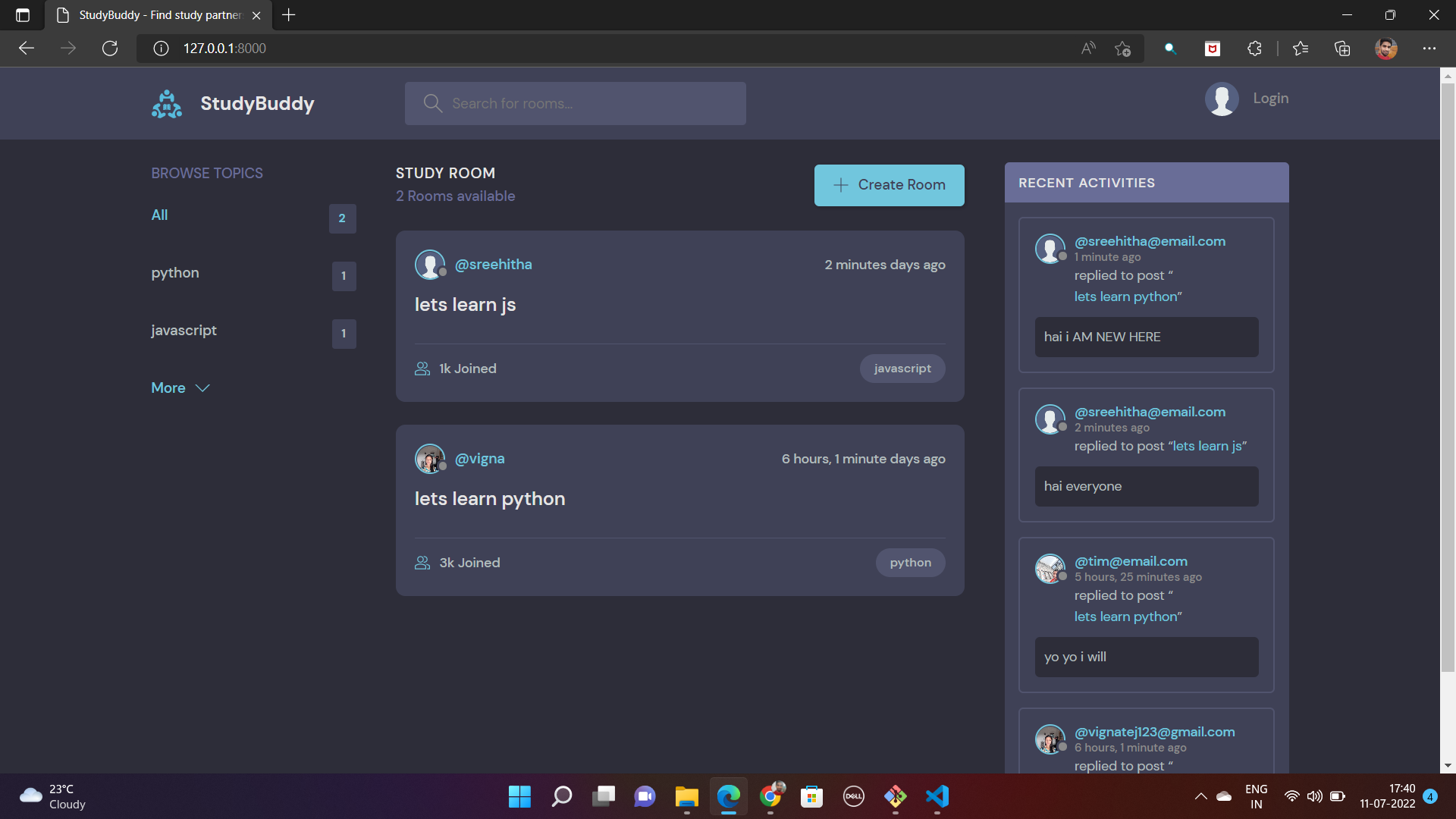Screen dimensions: 1456x819
Task: Click the @vigna avatar in the python room
Action: point(429,459)
